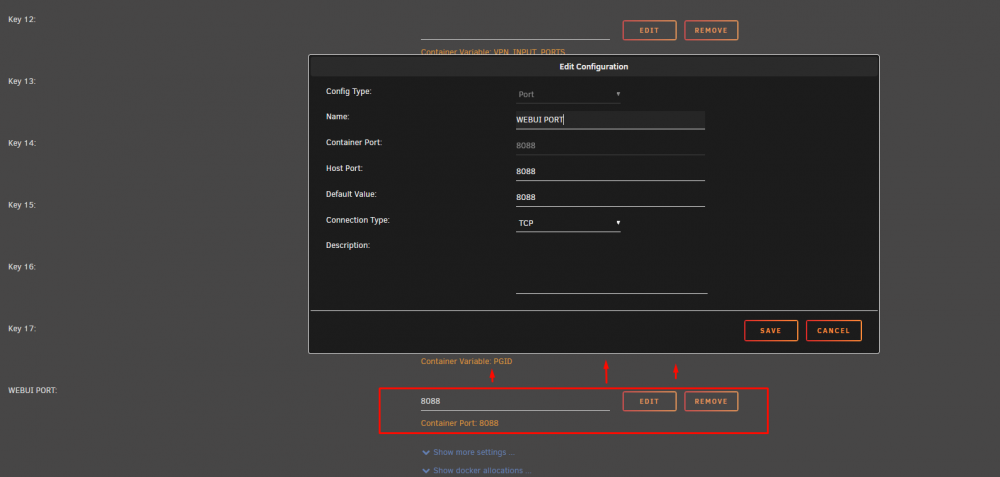Click the Default Value input field
The width and height of the screenshot is (1000, 477).
click(x=610, y=197)
